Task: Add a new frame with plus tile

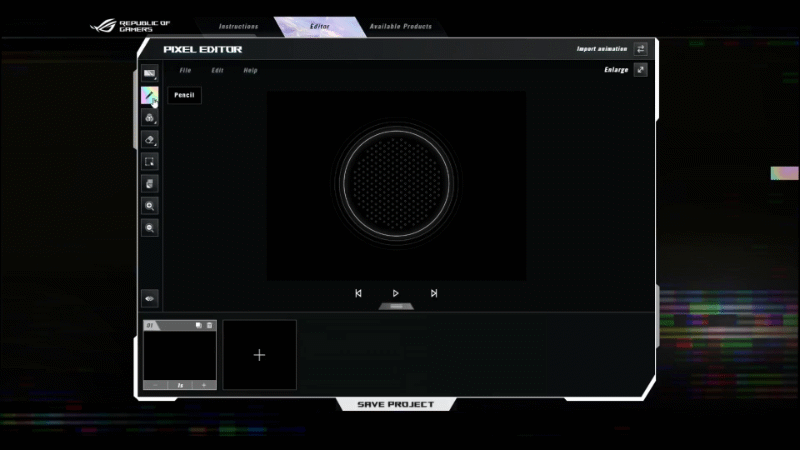Action: pyautogui.click(x=259, y=355)
